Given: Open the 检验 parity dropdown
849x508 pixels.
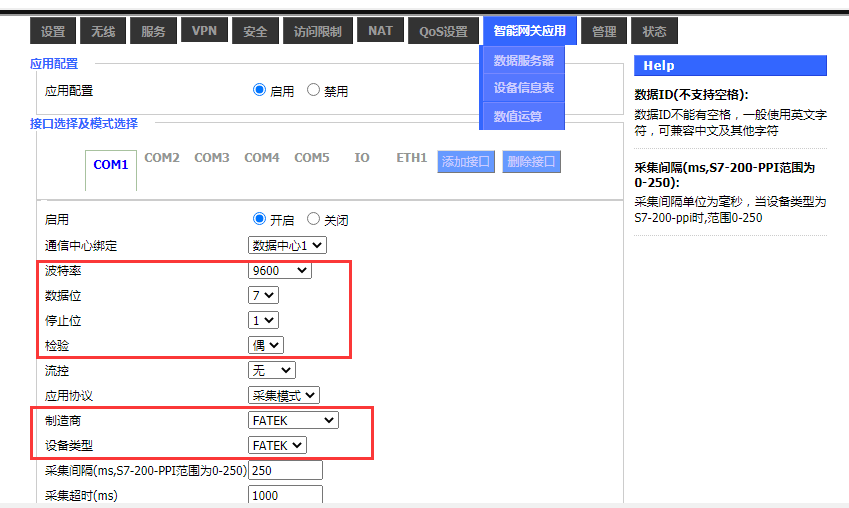Looking at the screenshot, I should (x=266, y=345).
